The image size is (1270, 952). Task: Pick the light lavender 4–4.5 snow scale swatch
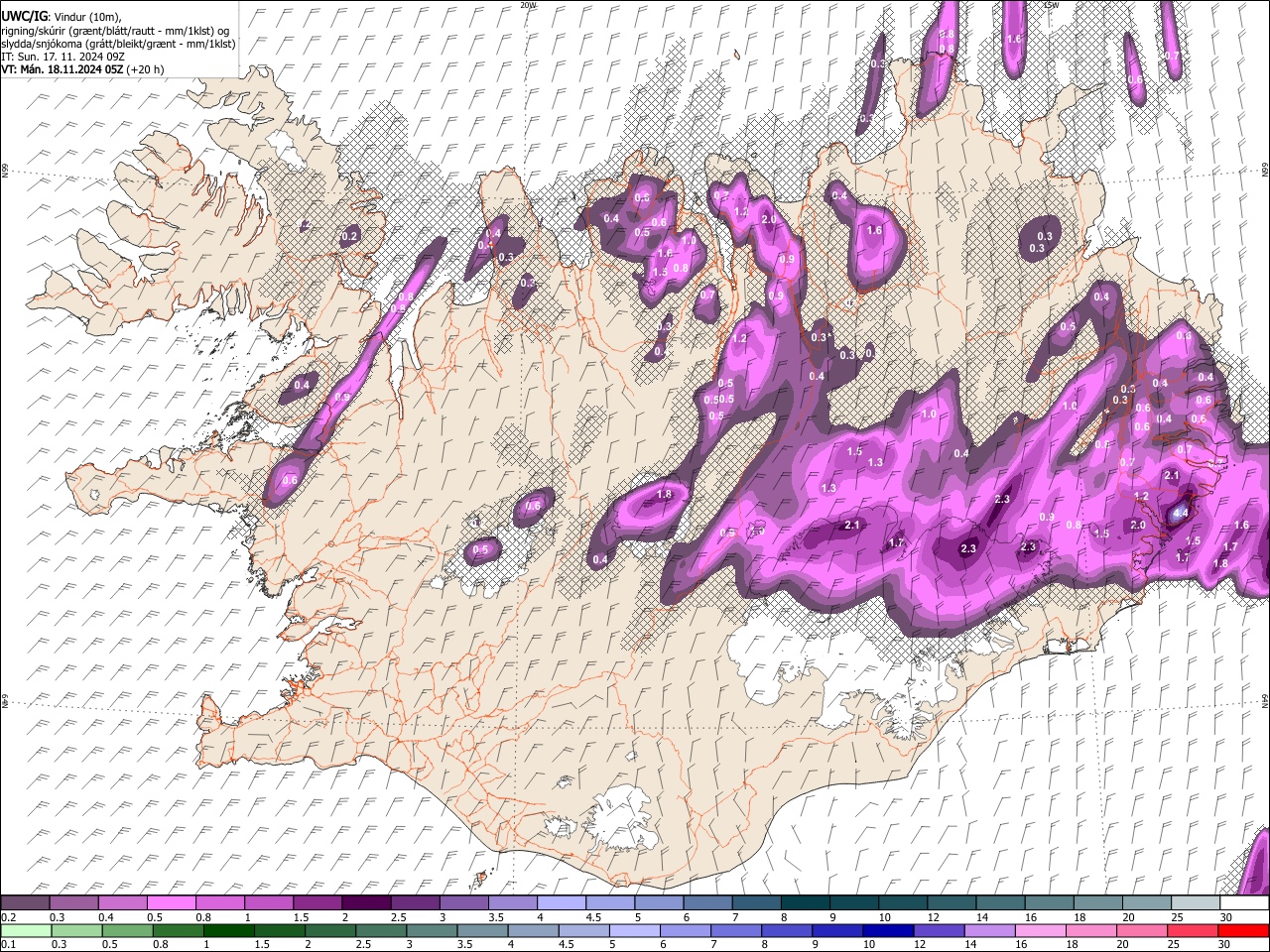tap(562, 903)
